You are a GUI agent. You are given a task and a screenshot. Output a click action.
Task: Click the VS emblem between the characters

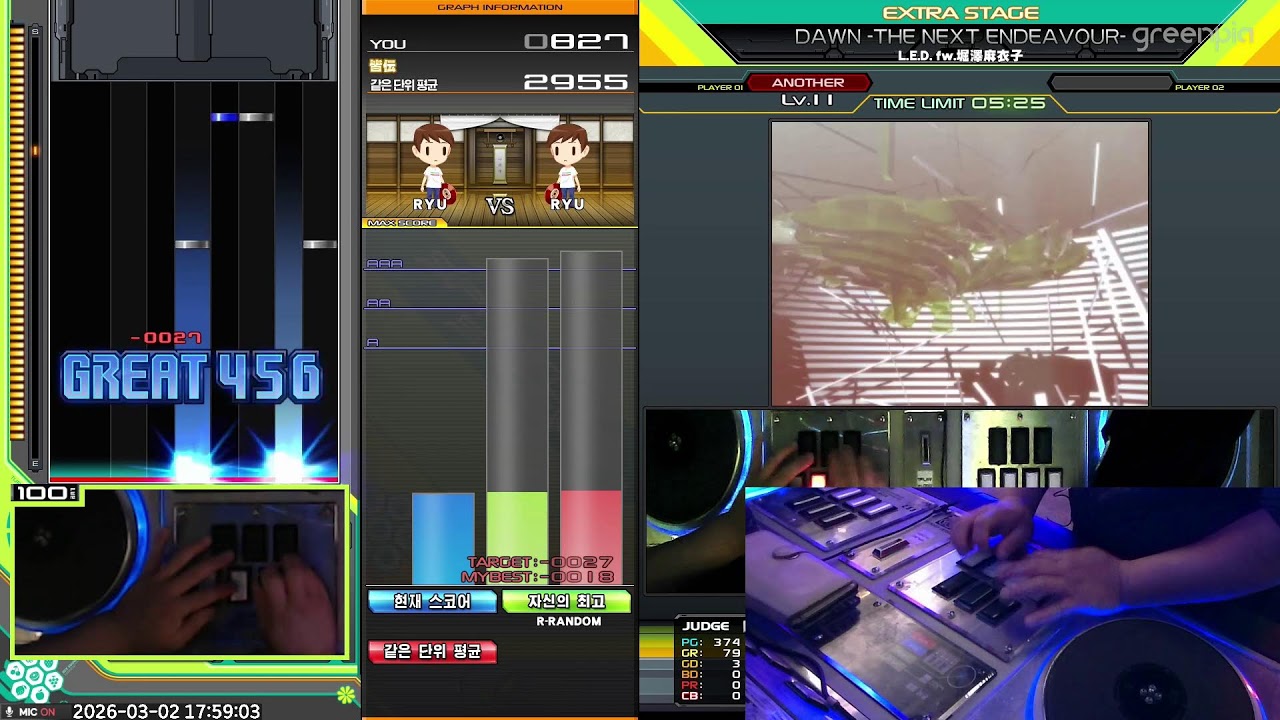click(500, 206)
